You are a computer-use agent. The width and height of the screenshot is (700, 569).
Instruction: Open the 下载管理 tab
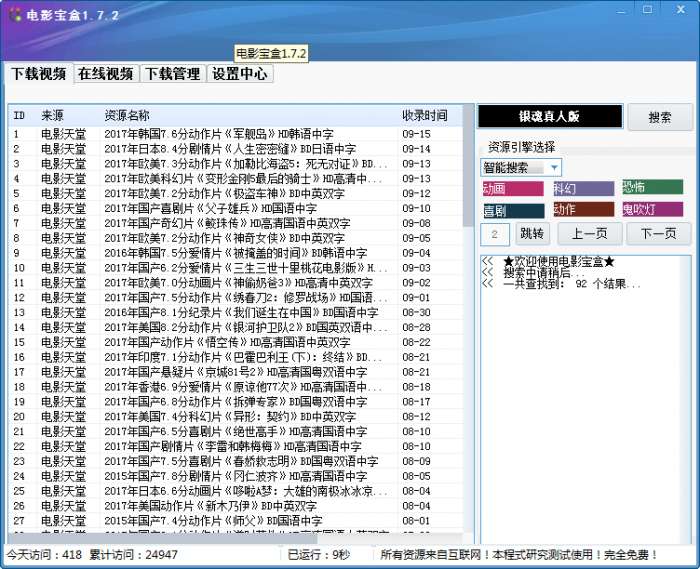[x=173, y=74]
